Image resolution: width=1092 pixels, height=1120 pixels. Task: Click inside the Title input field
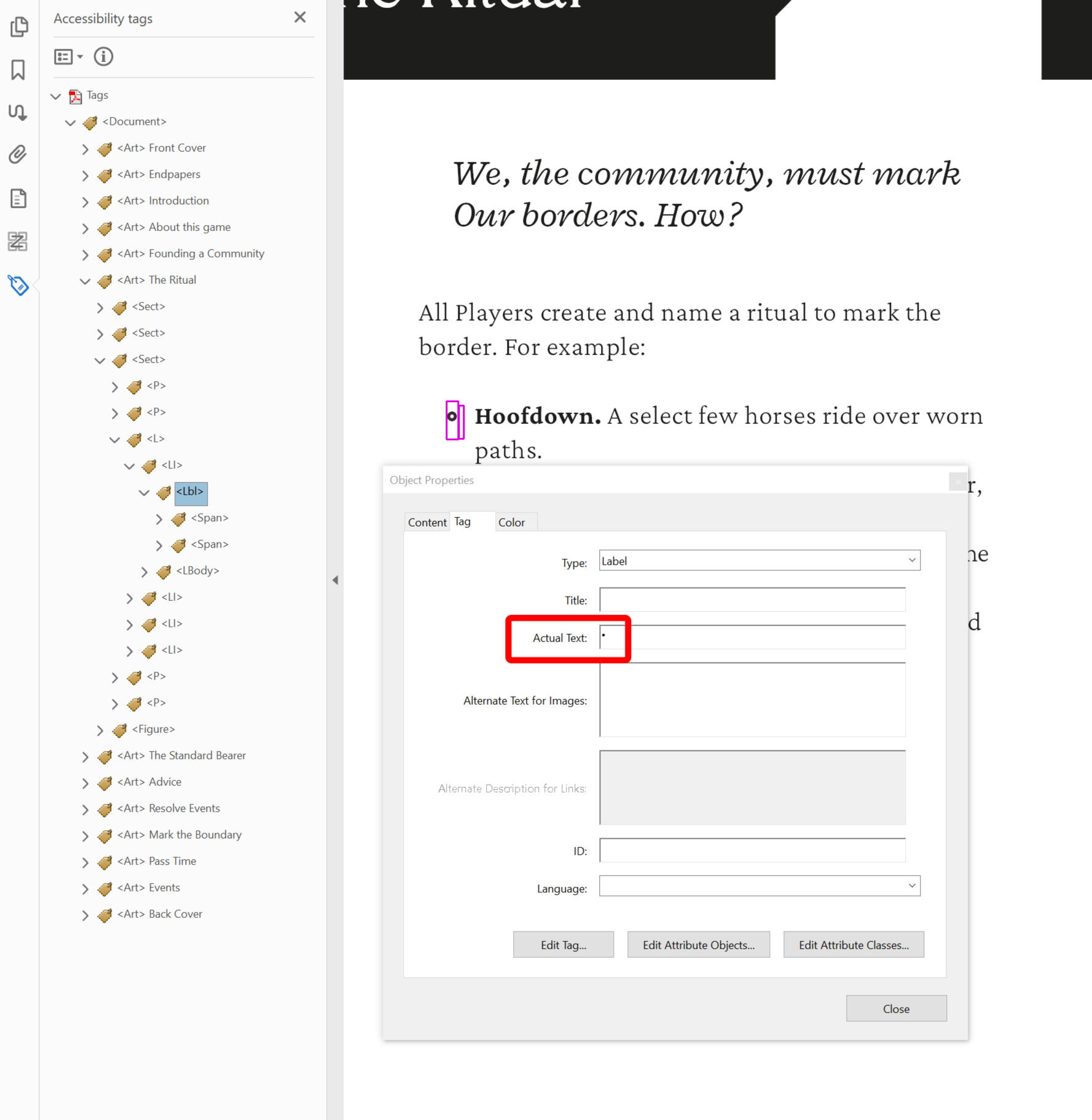click(752, 600)
